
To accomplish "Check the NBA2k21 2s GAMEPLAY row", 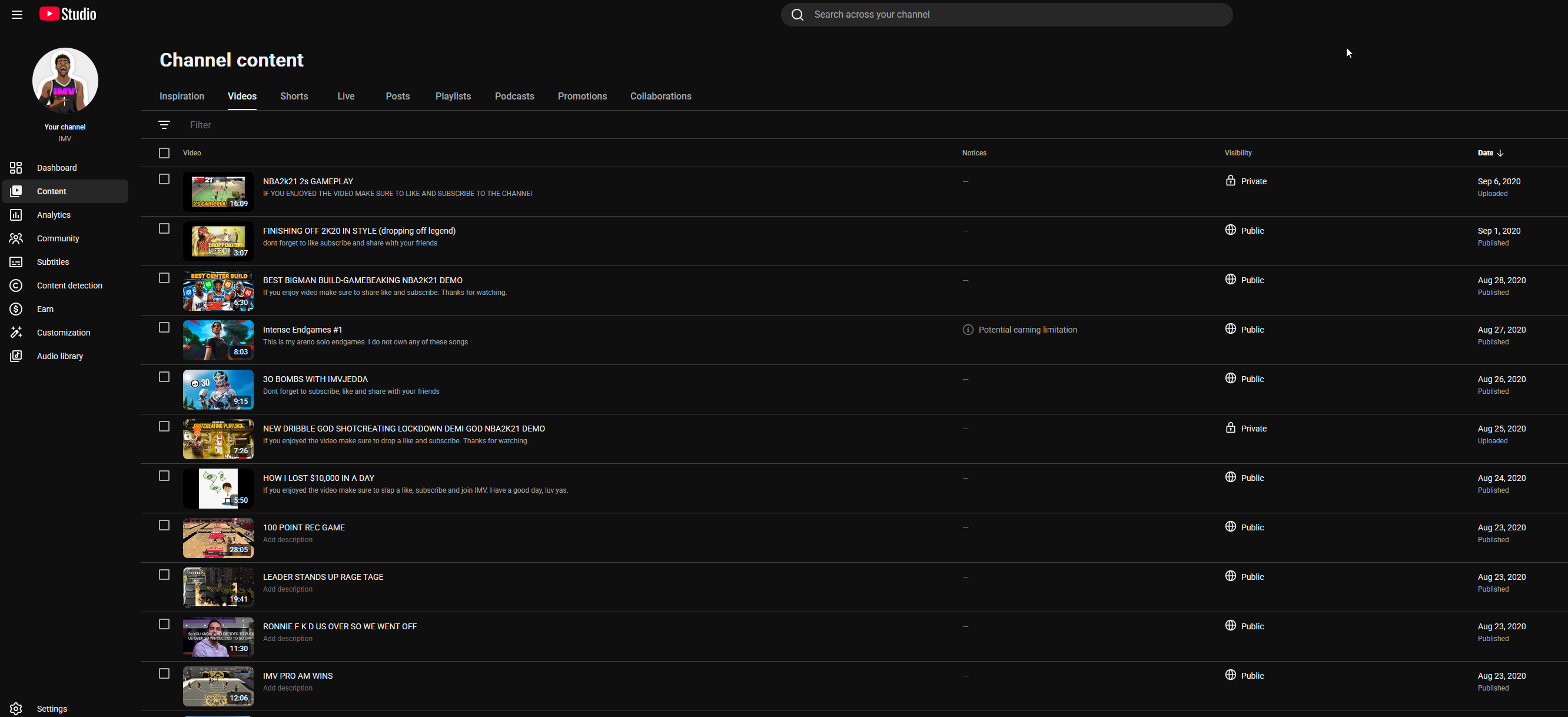I will tap(164, 179).
